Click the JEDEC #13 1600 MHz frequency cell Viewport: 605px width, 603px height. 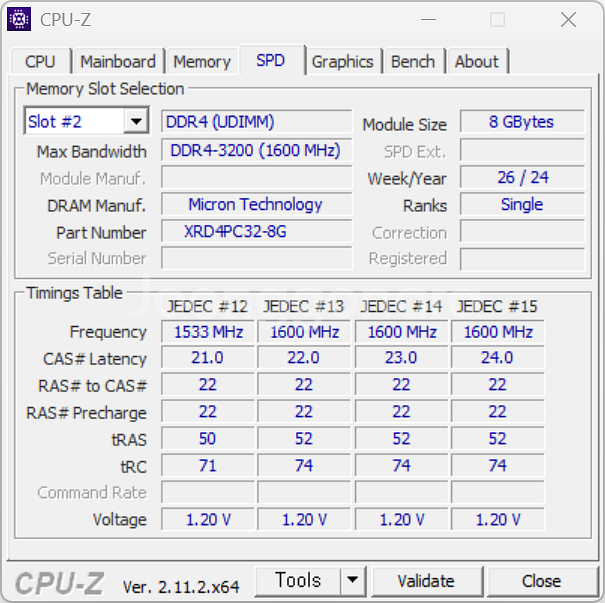click(x=304, y=332)
